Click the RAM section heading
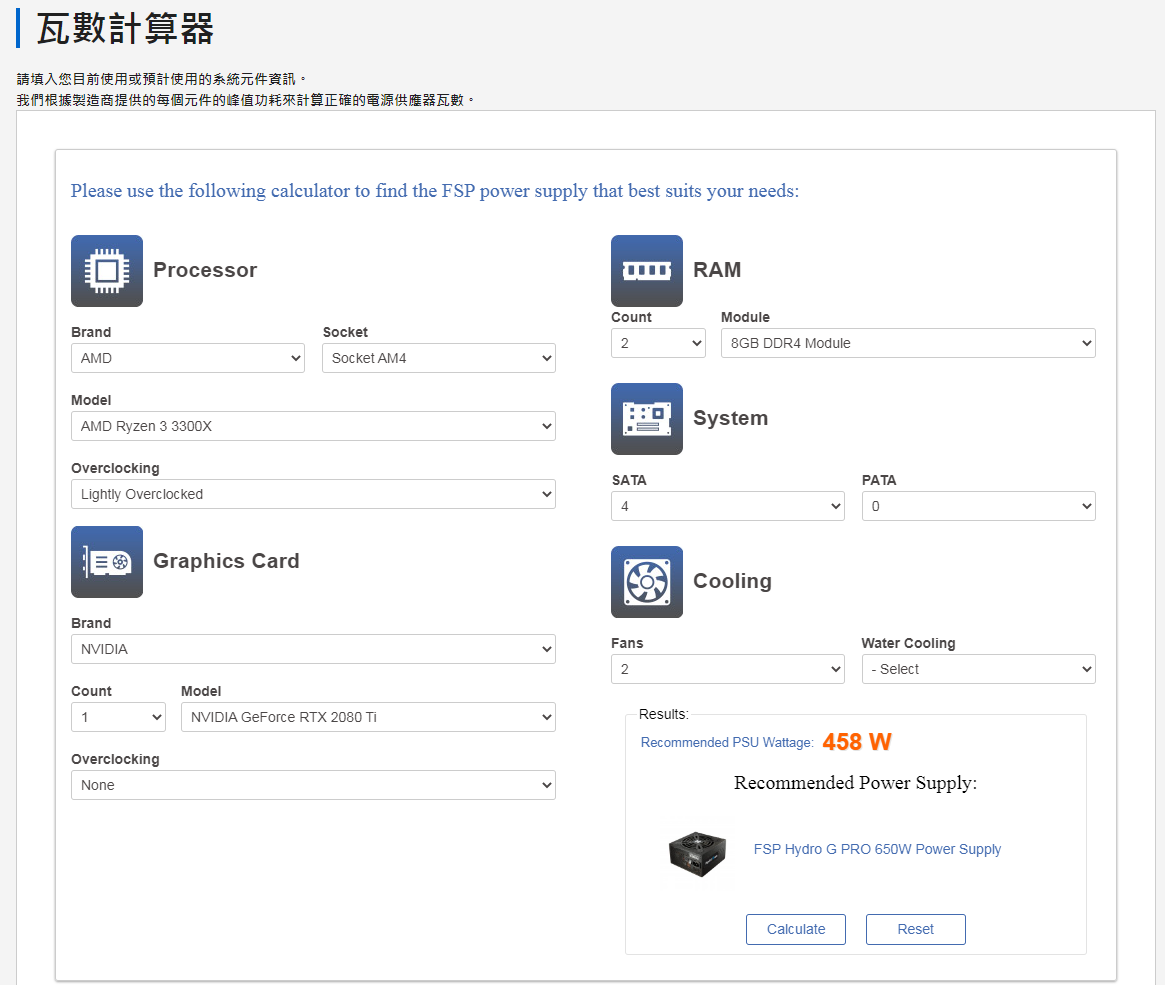1165x985 pixels. 717,270
